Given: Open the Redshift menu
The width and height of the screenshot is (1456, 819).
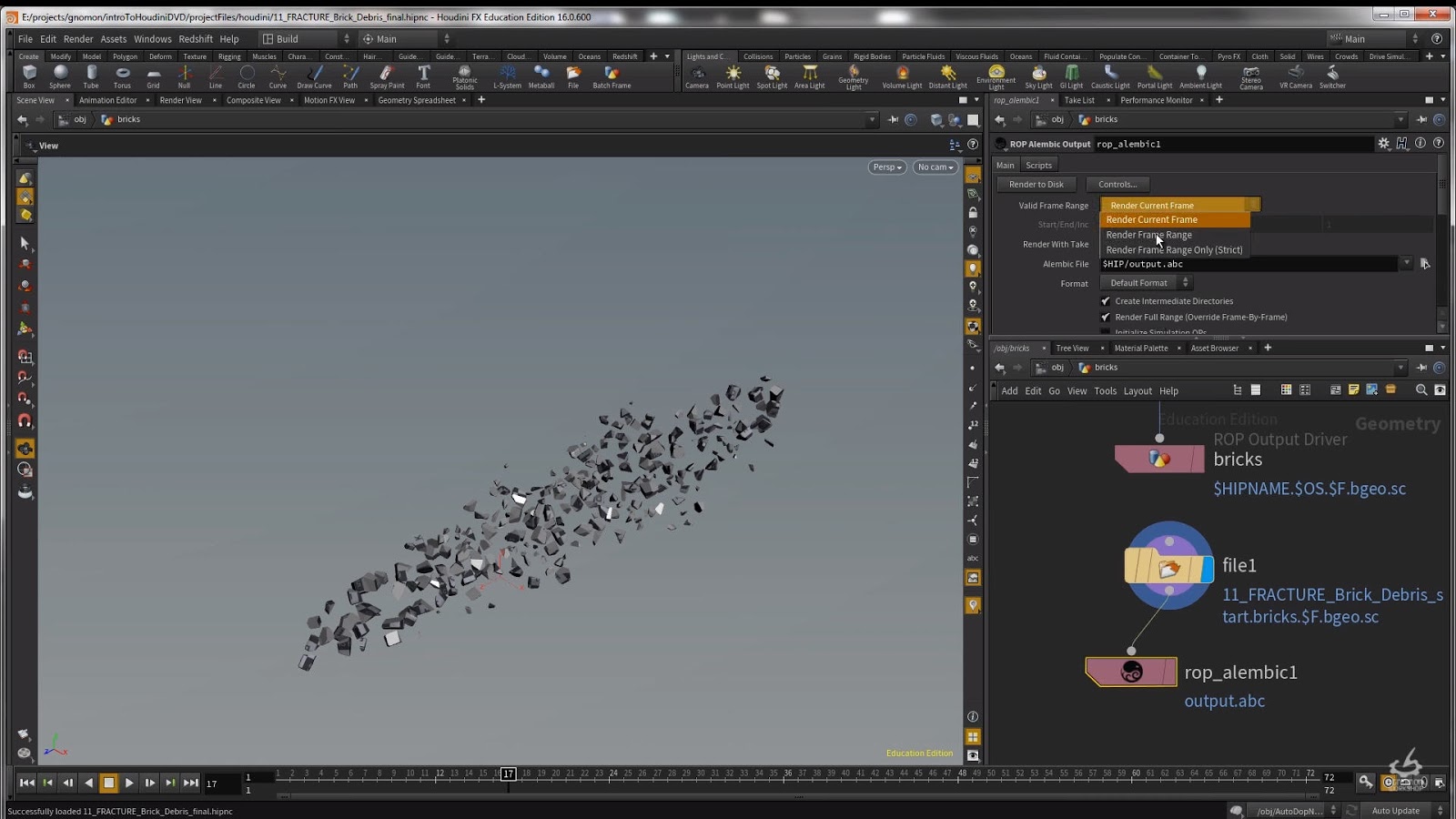Looking at the screenshot, I should (196, 39).
